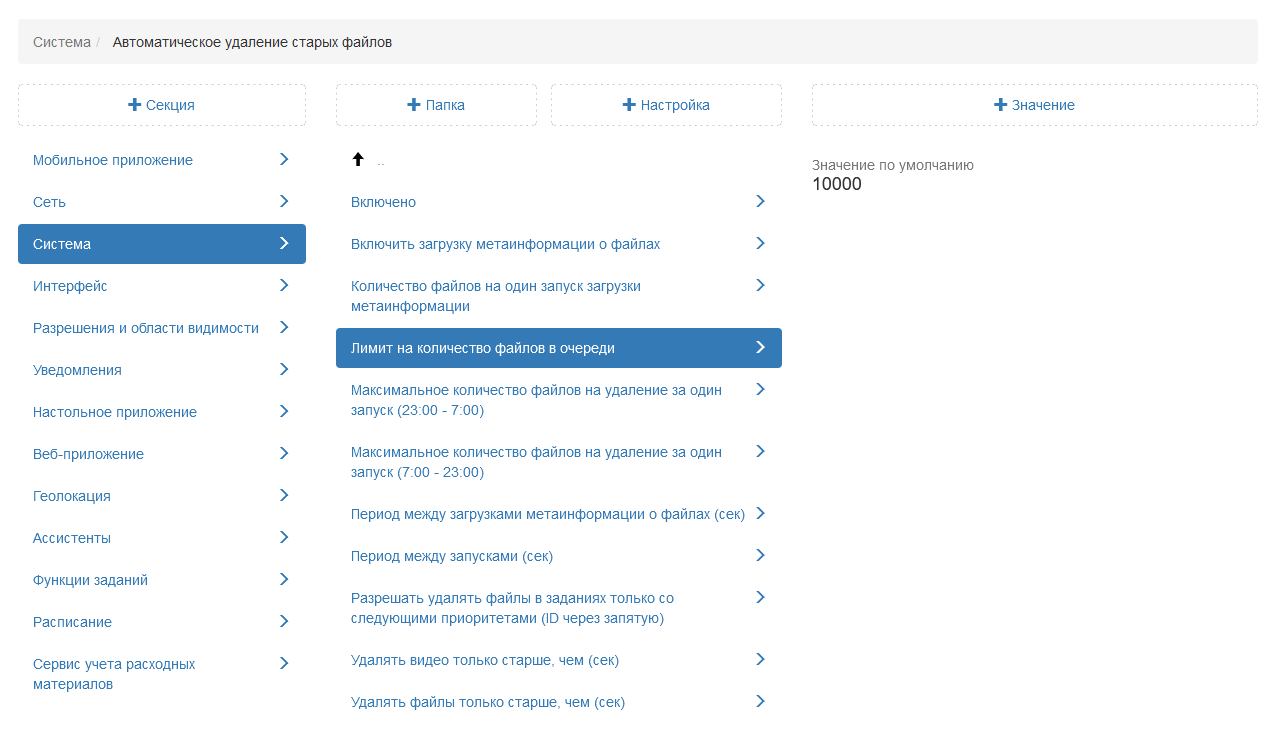Click the plus icon next to Значение

1000,105
